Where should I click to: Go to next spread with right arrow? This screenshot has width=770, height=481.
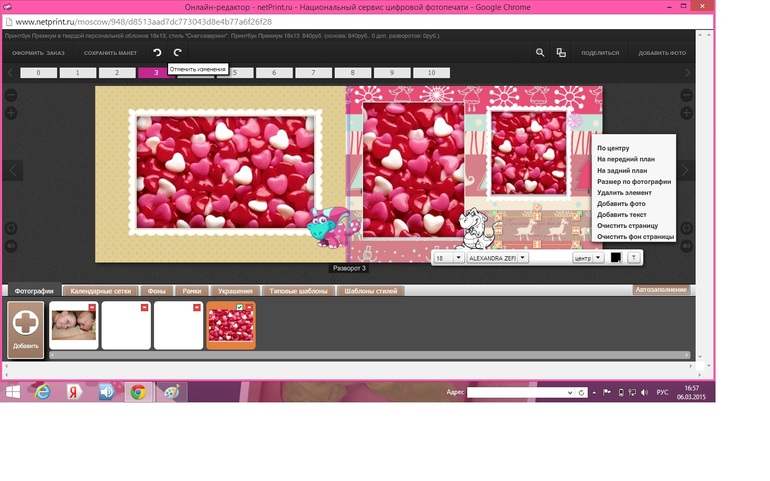coord(686,171)
